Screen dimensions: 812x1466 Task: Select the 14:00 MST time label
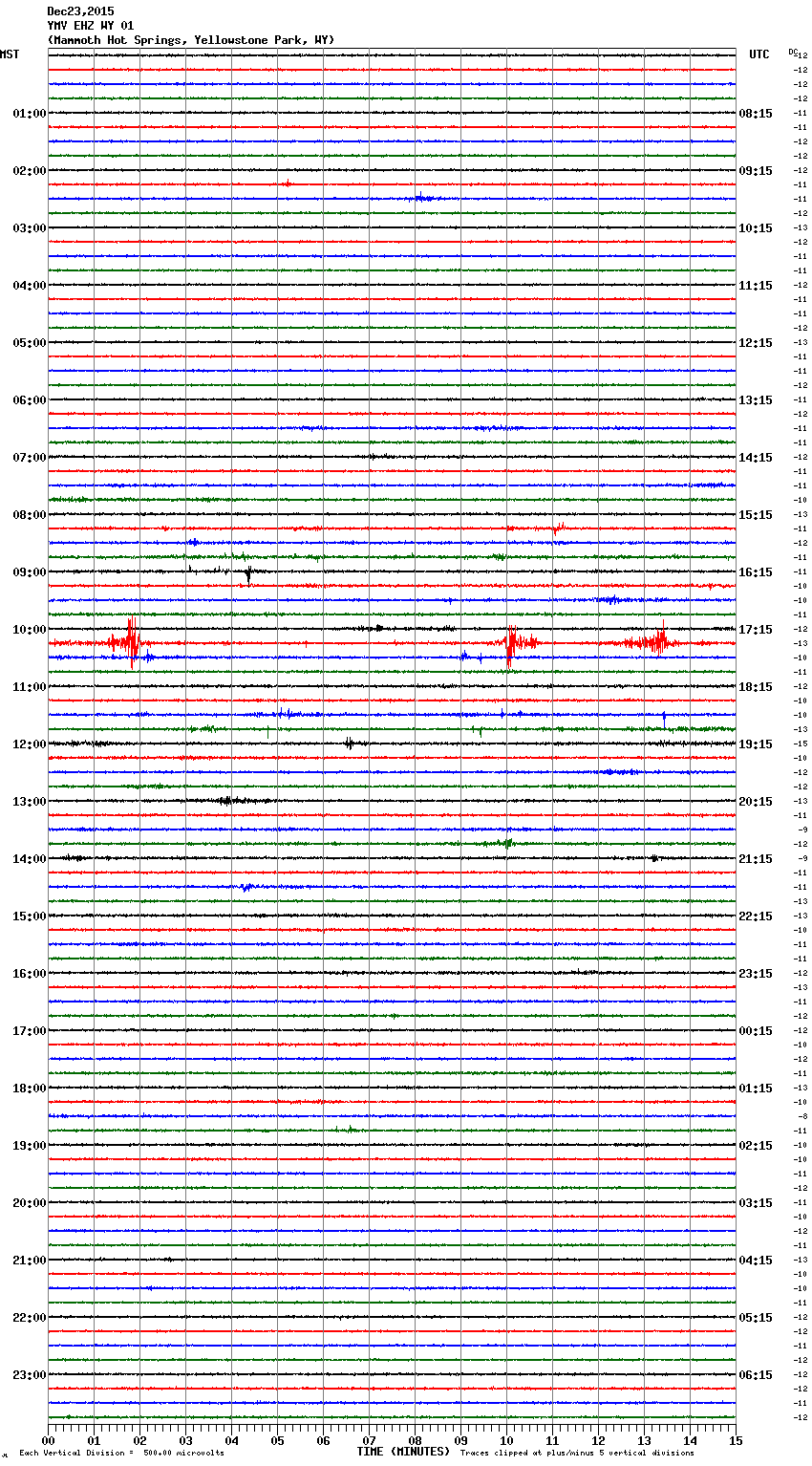(30, 859)
